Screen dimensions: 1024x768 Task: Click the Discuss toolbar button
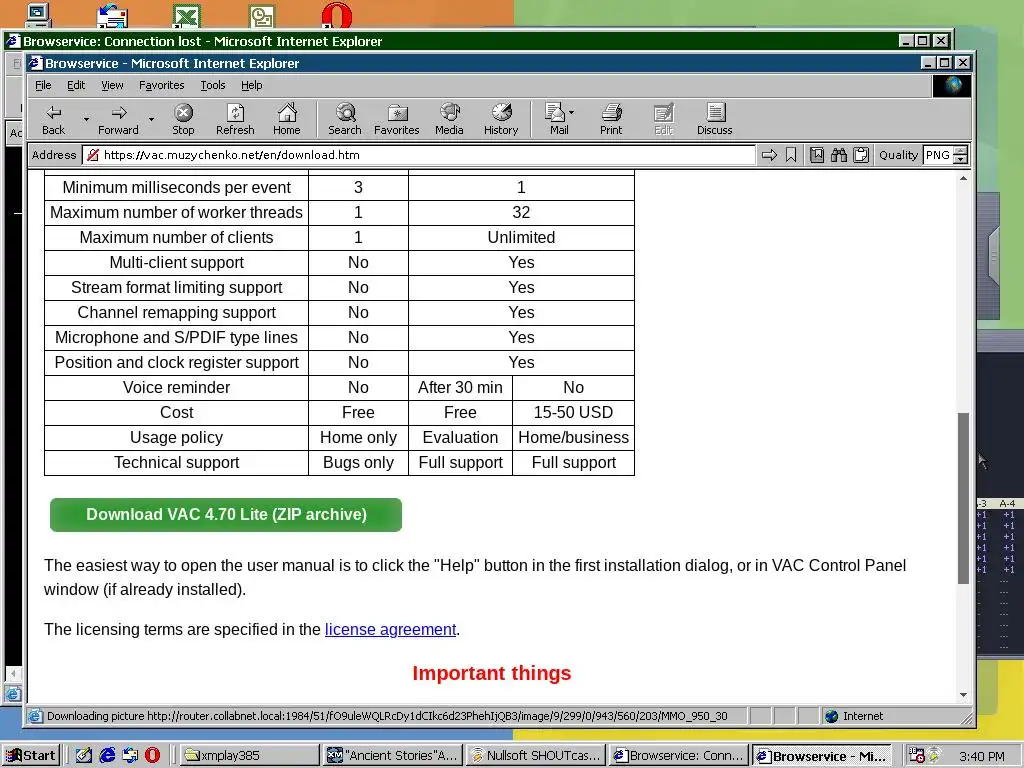pos(714,120)
